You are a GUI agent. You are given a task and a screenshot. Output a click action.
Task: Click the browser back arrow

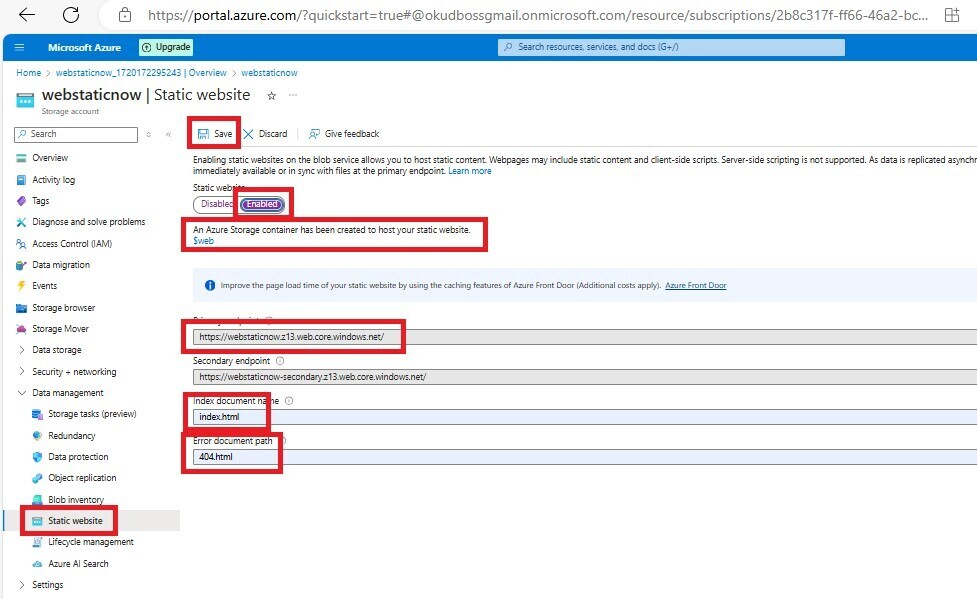click(x=27, y=15)
